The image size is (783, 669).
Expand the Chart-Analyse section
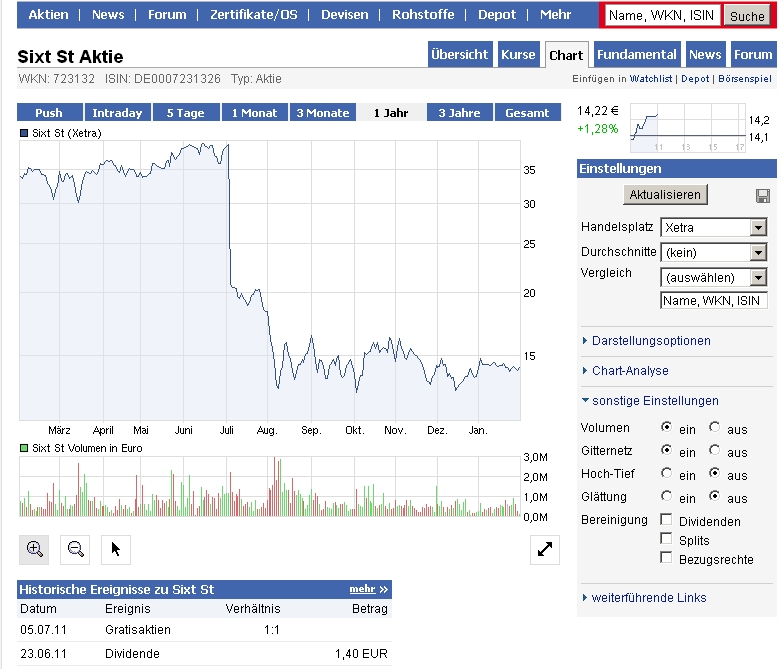(630, 371)
